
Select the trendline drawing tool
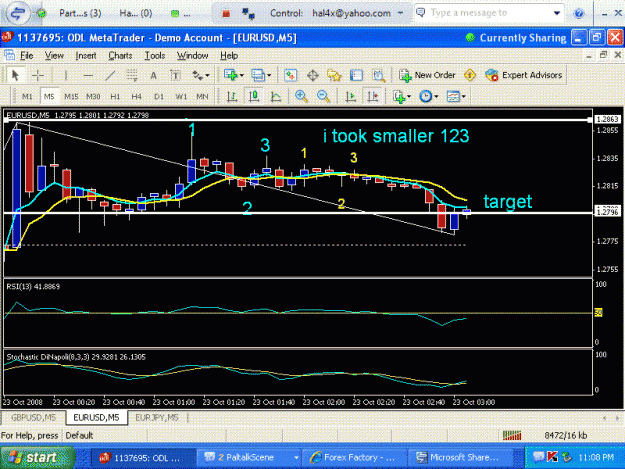[x=110, y=75]
